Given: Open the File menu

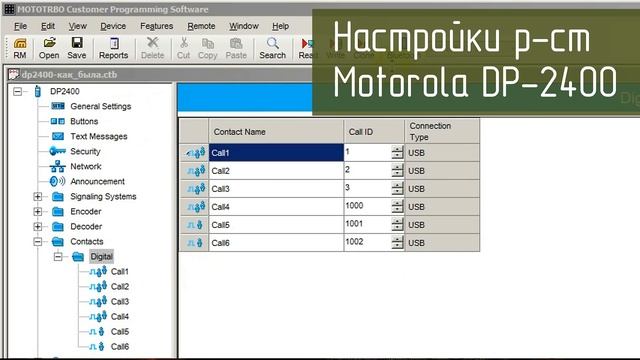Looking at the screenshot, I should (20, 26).
